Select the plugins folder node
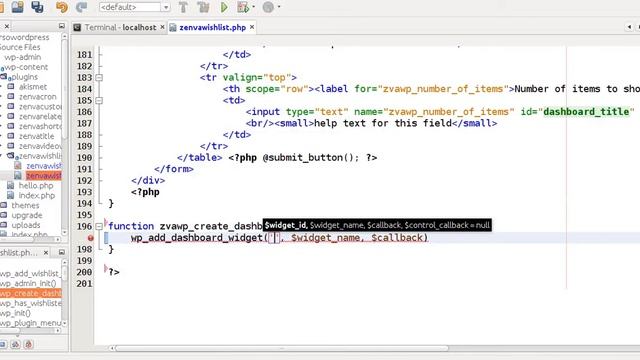Viewport: 640px width, 360px height. point(24,77)
